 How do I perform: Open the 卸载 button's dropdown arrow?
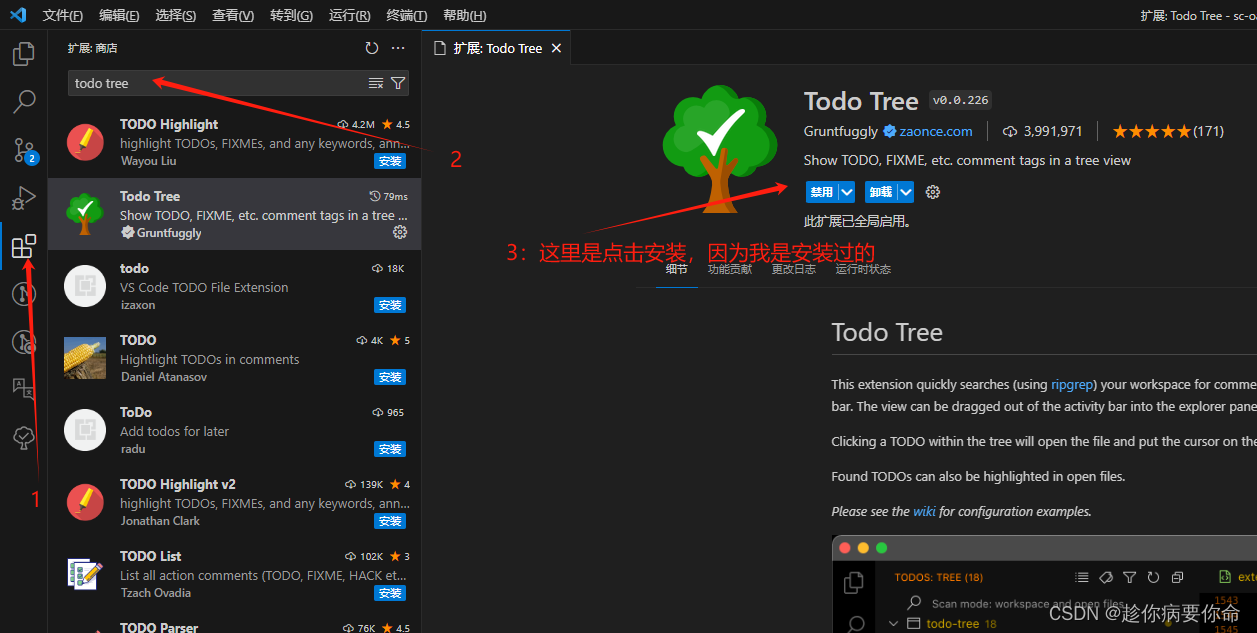(905, 191)
